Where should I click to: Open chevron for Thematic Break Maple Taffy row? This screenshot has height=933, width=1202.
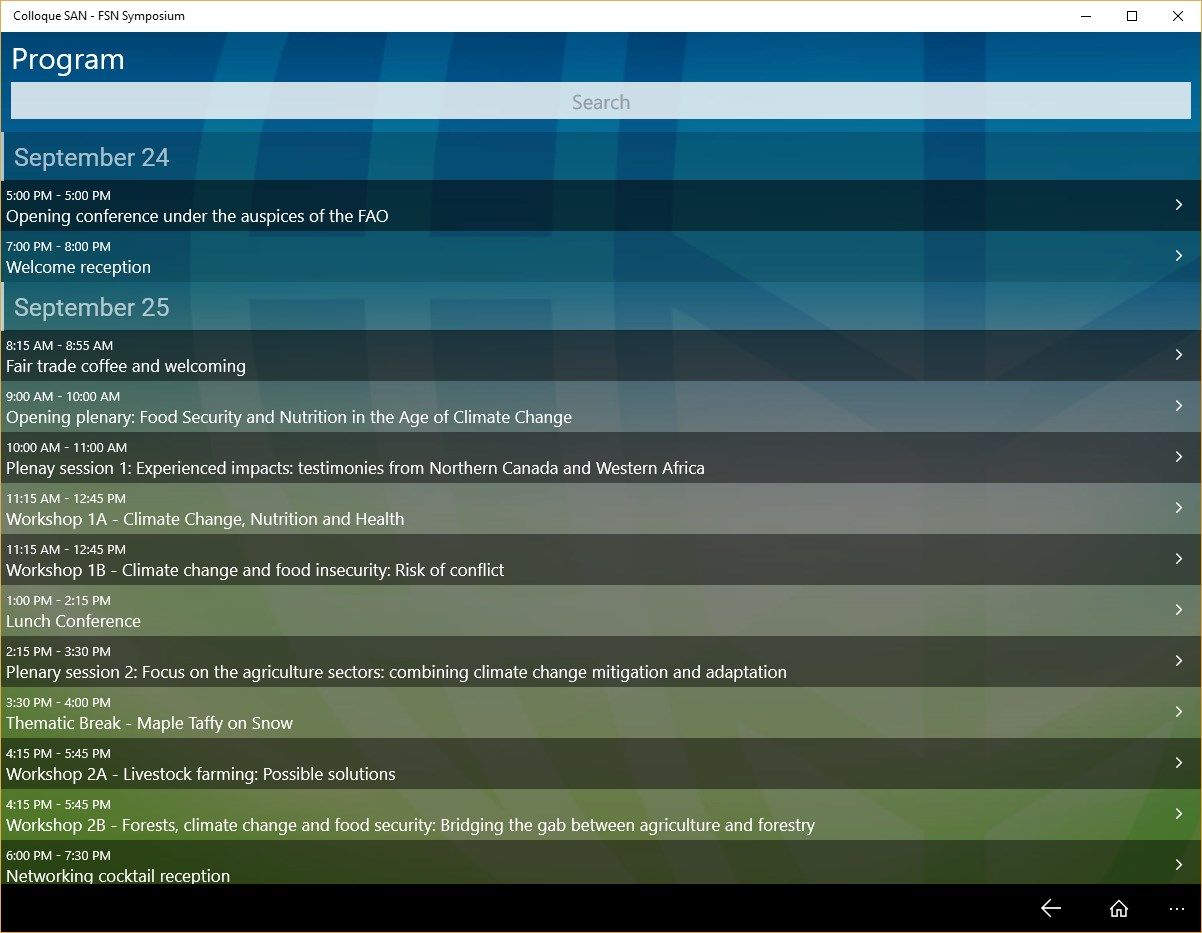[x=1179, y=712]
